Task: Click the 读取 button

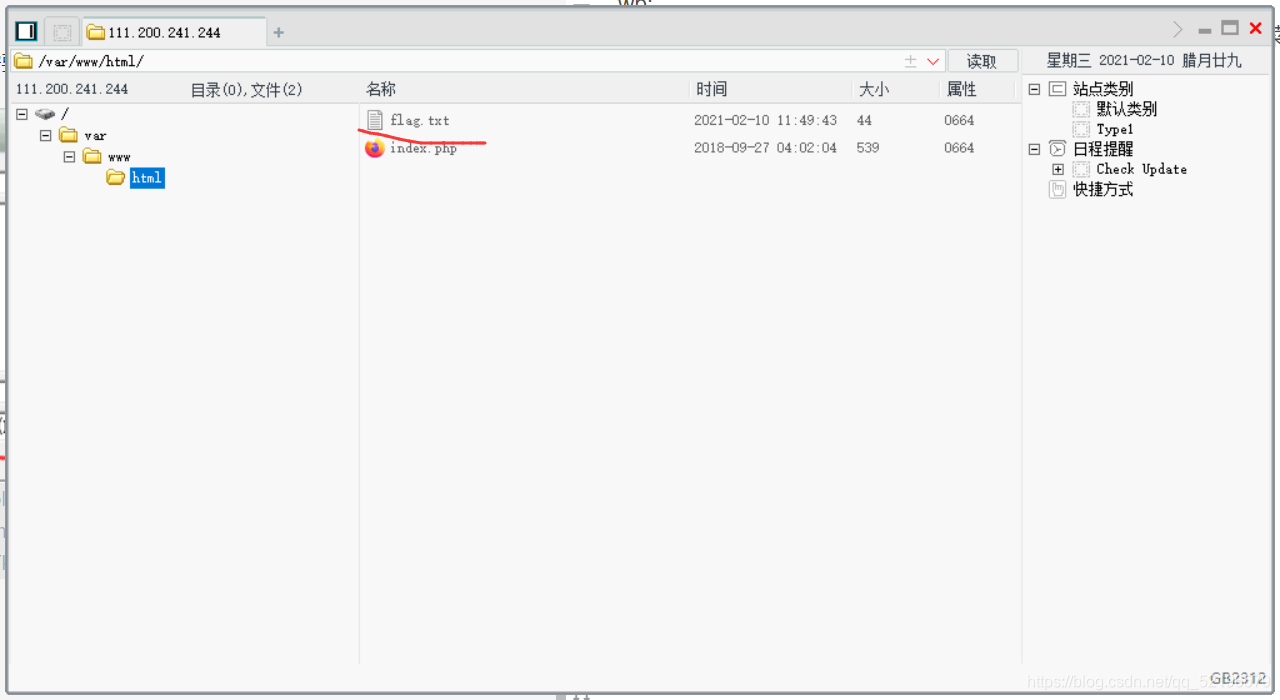Action: 982,61
